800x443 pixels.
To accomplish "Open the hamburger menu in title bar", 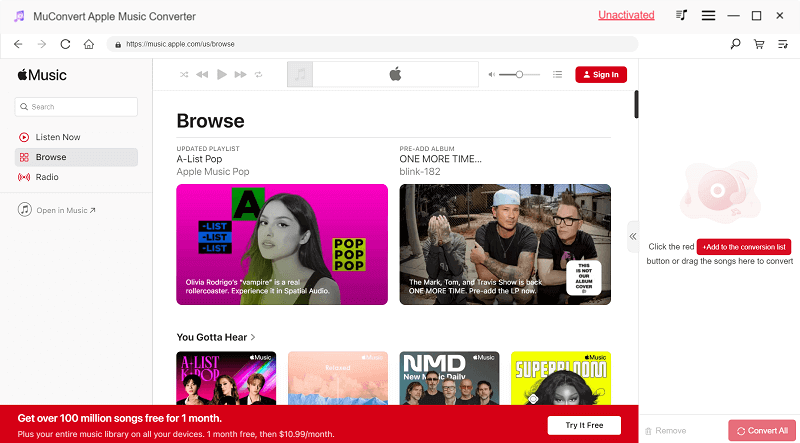I will click(x=708, y=16).
